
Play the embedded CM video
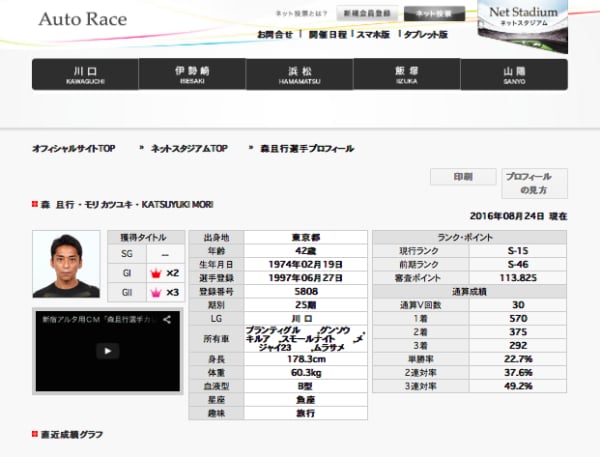[108, 351]
